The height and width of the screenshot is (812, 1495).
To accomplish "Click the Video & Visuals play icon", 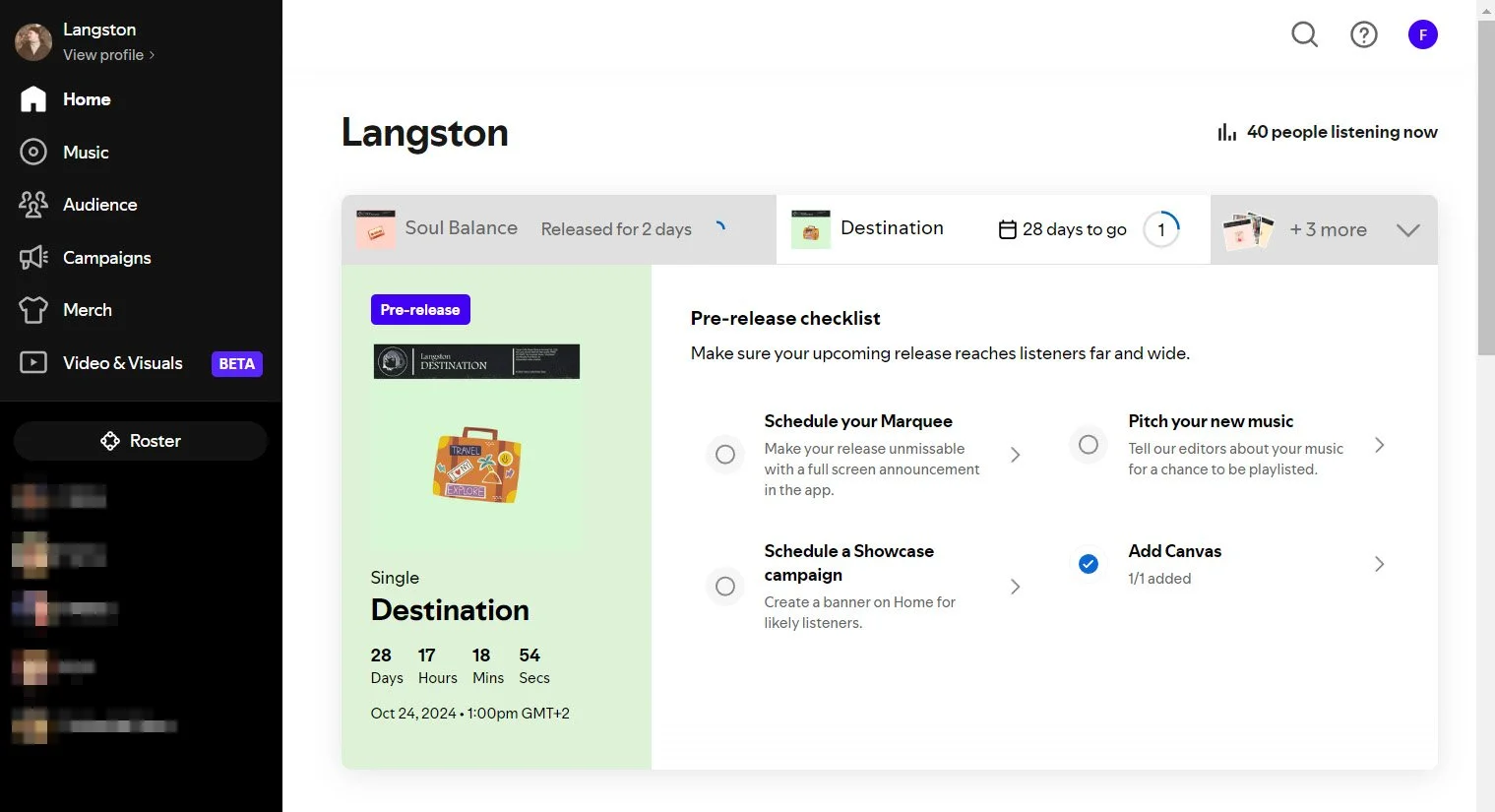I will tap(33, 363).
